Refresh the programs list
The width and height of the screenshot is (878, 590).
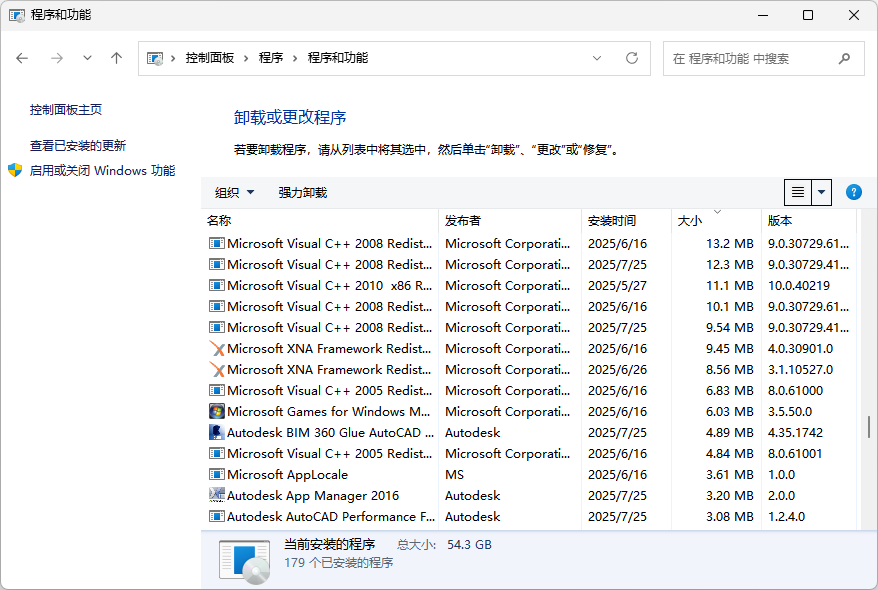pos(632,58)
